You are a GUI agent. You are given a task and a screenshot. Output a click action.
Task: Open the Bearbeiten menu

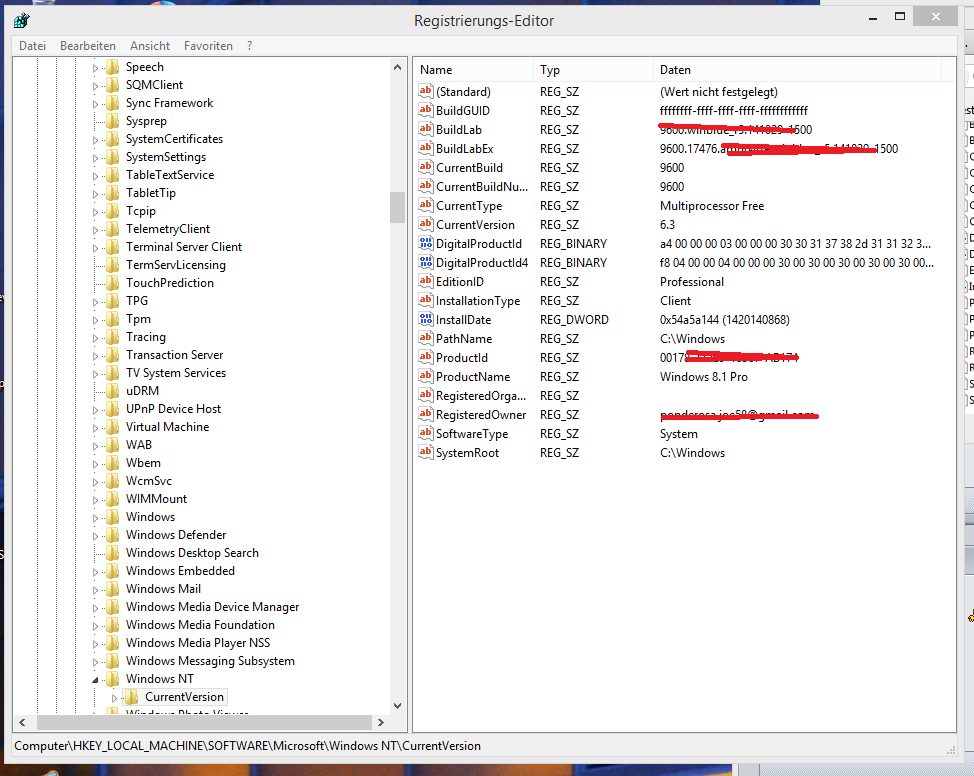coord(88,45)
